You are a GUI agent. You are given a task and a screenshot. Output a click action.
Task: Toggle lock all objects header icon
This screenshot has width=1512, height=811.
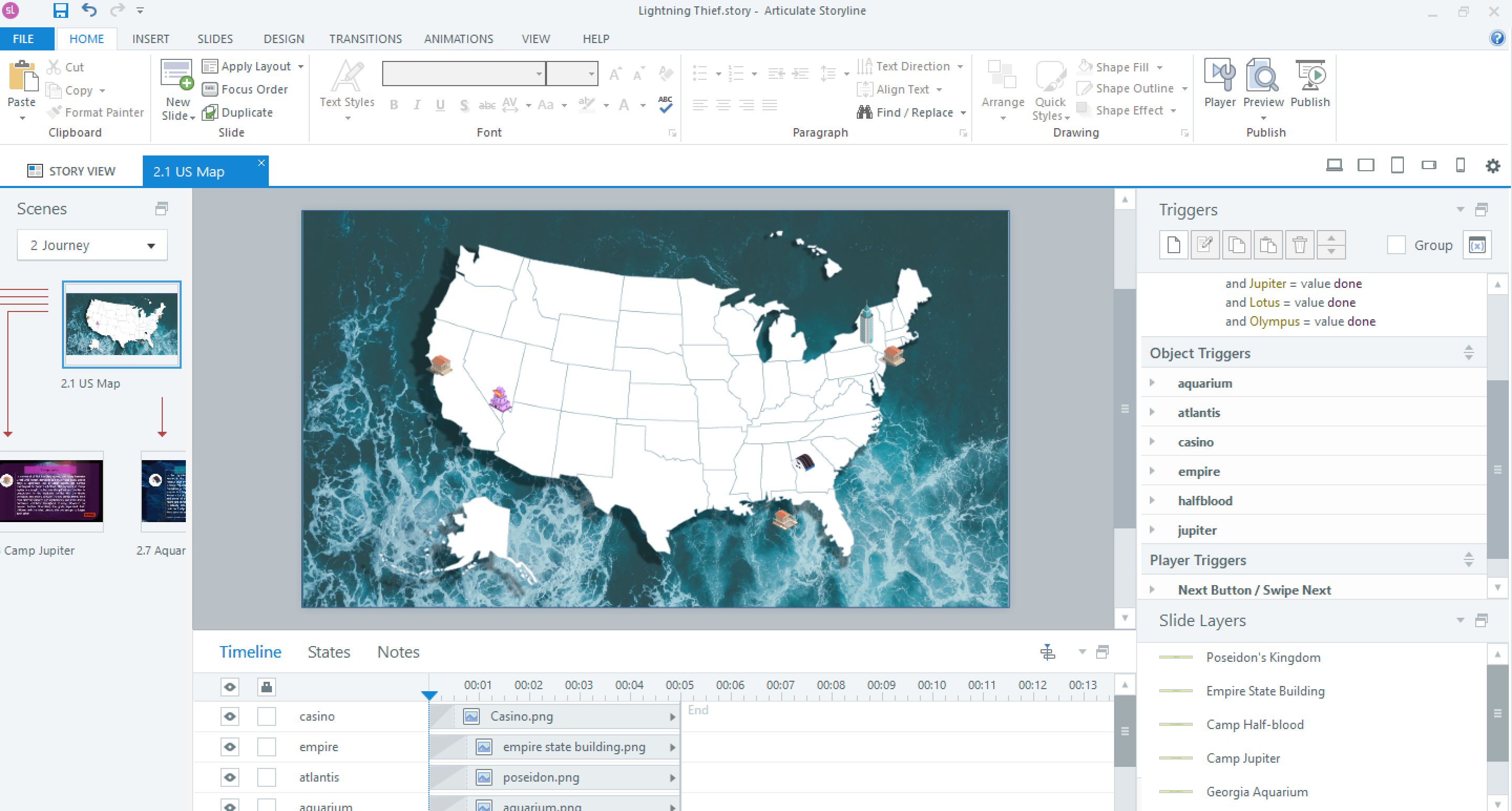tap(267, 687)
